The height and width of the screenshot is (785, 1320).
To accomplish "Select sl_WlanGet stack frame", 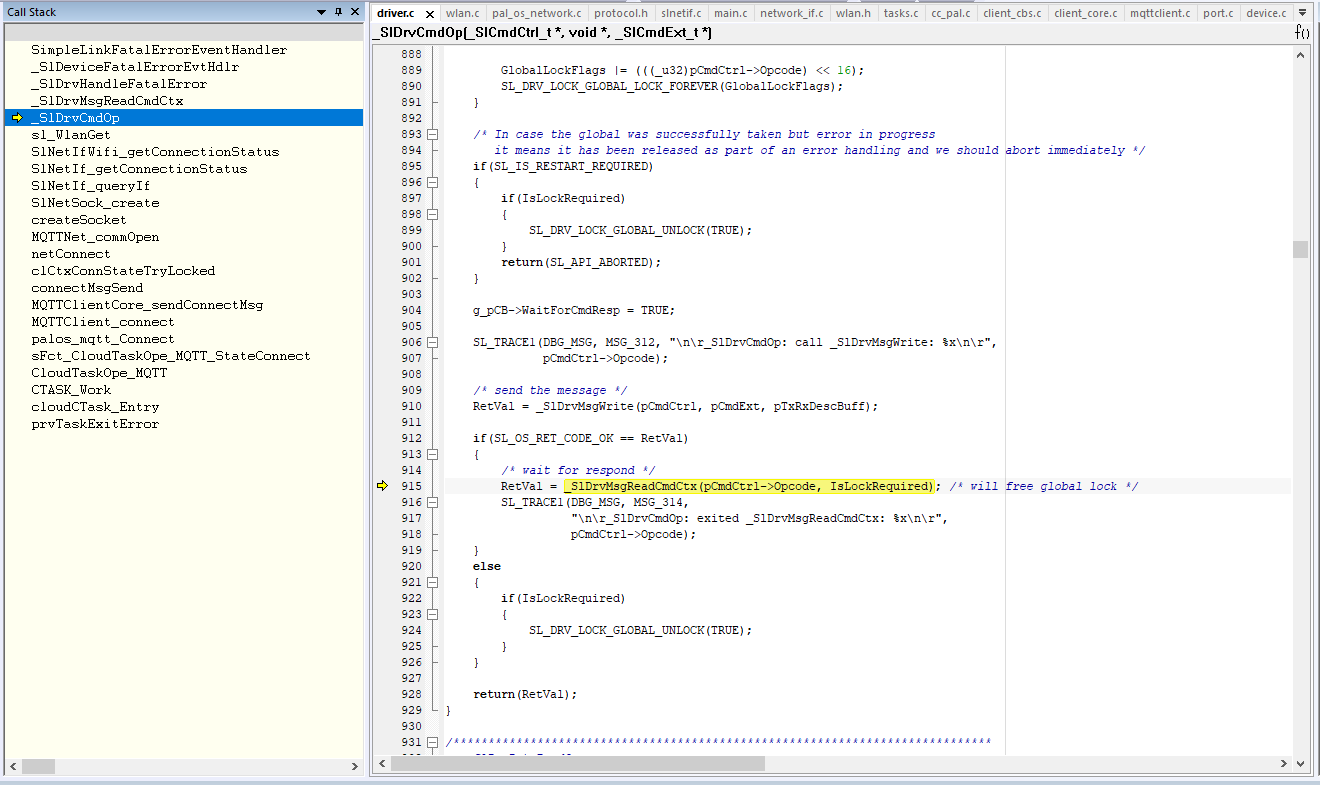I will pyautogui.click(x=71, y=135).
